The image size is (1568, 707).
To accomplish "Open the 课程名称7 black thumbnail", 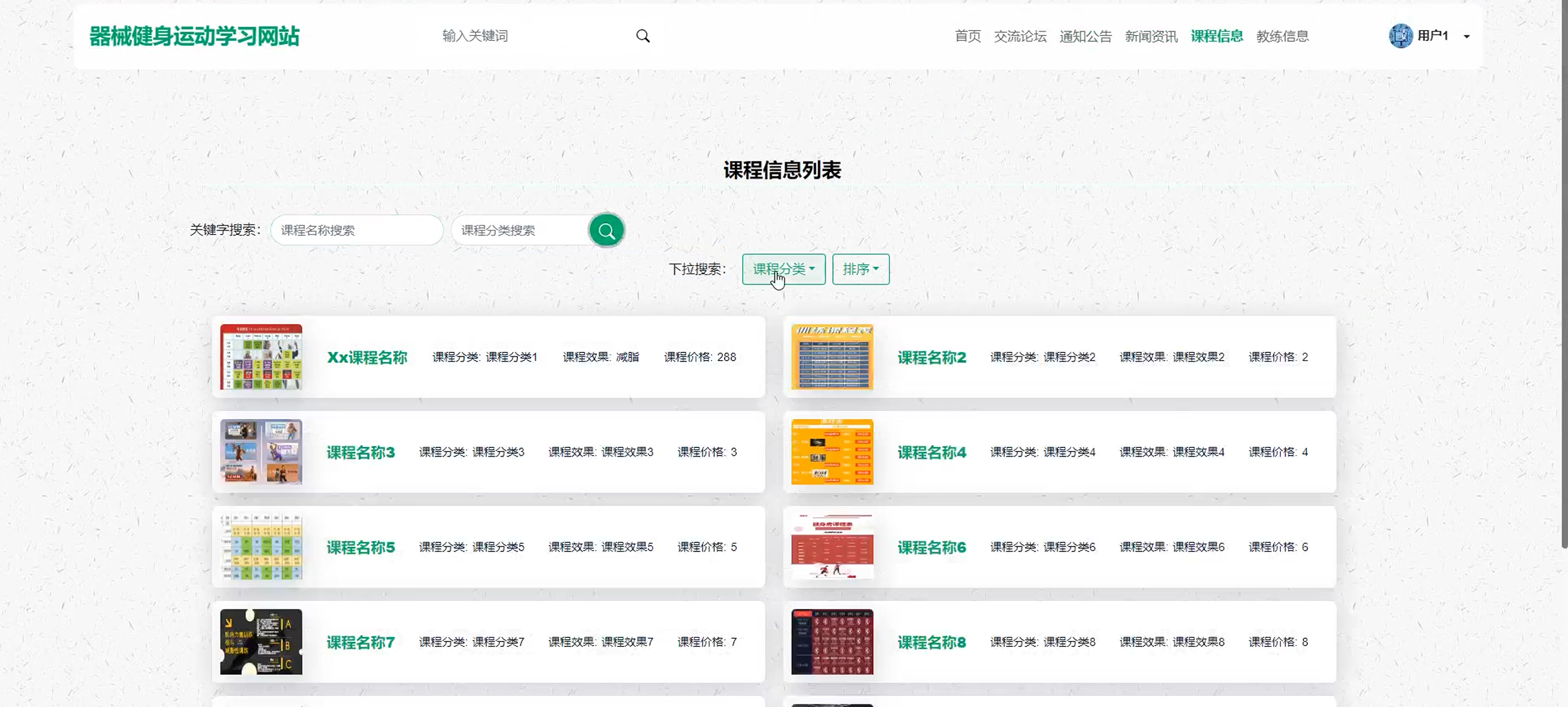I will click(x=261, y=642).
